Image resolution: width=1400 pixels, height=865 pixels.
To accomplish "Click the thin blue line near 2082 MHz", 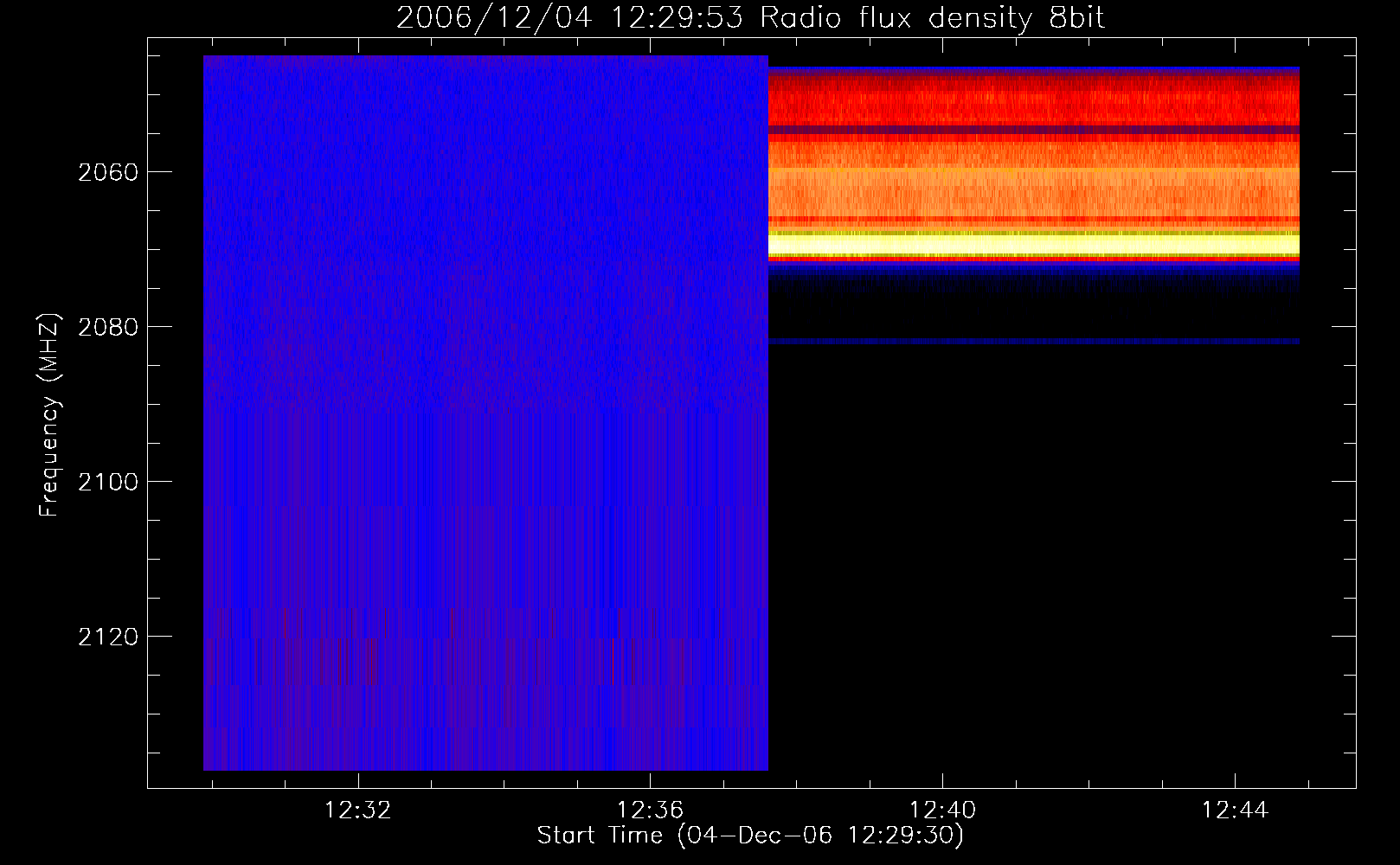I will [1034, 342].
